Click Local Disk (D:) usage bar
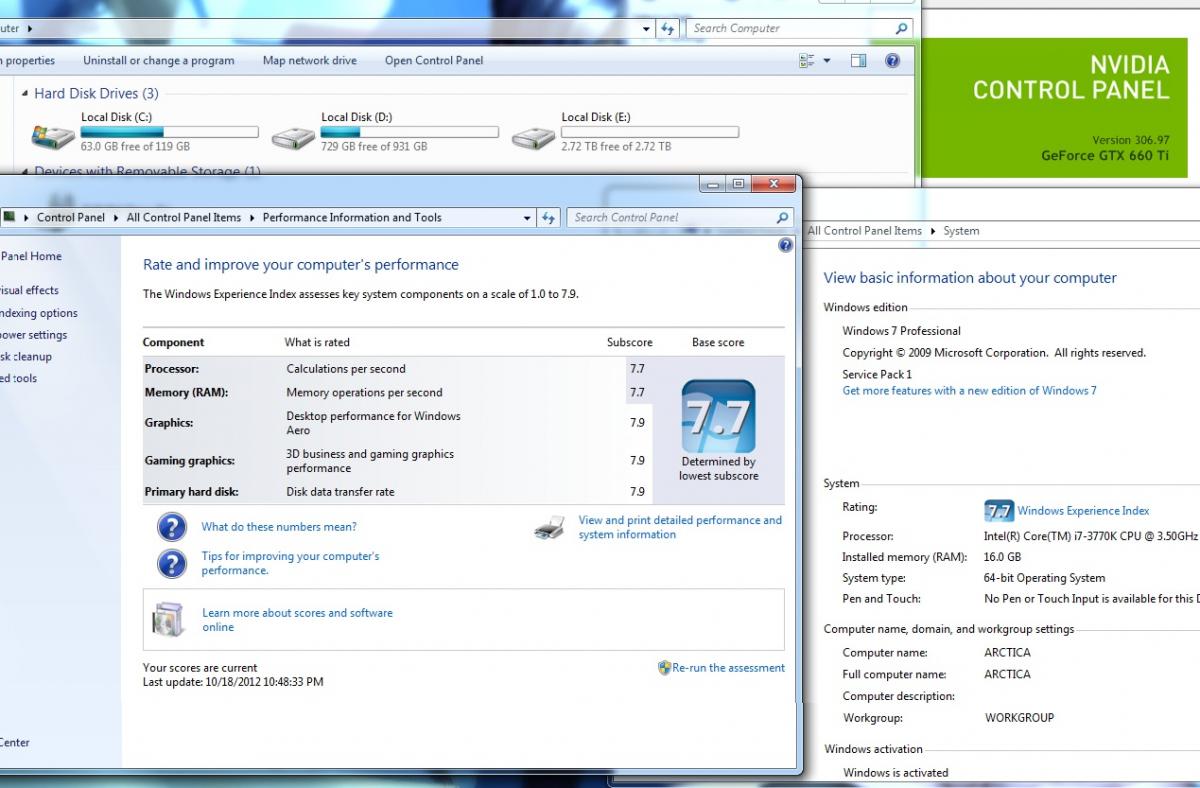1200x788 pixels. pyautogui.click(x=409, y=132)
